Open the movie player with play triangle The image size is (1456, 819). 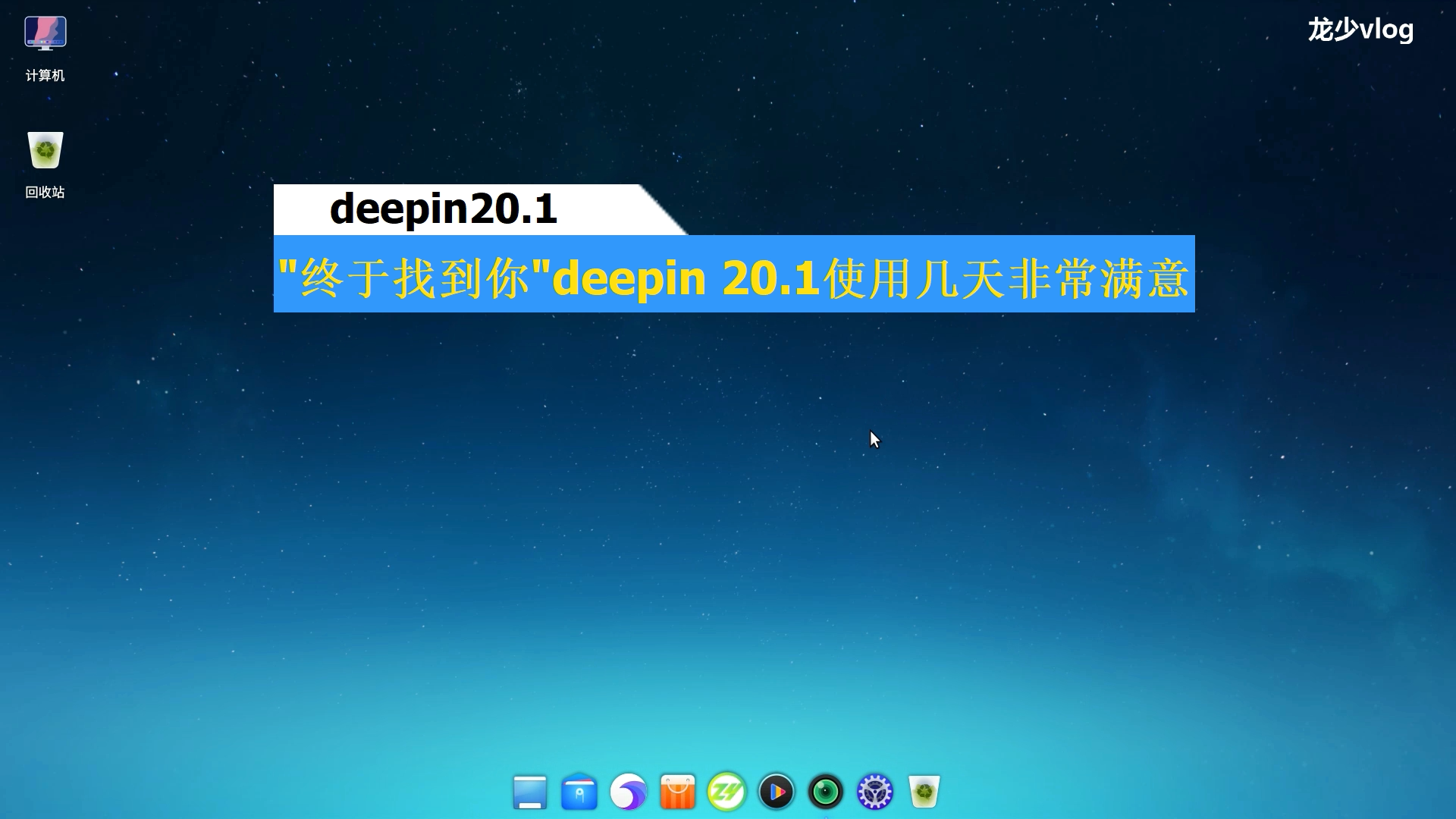click(x=777, y=792)
